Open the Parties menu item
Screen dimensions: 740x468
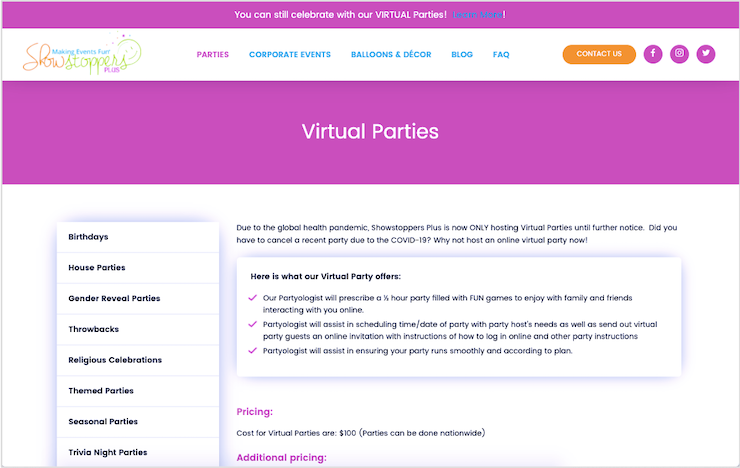213,55
